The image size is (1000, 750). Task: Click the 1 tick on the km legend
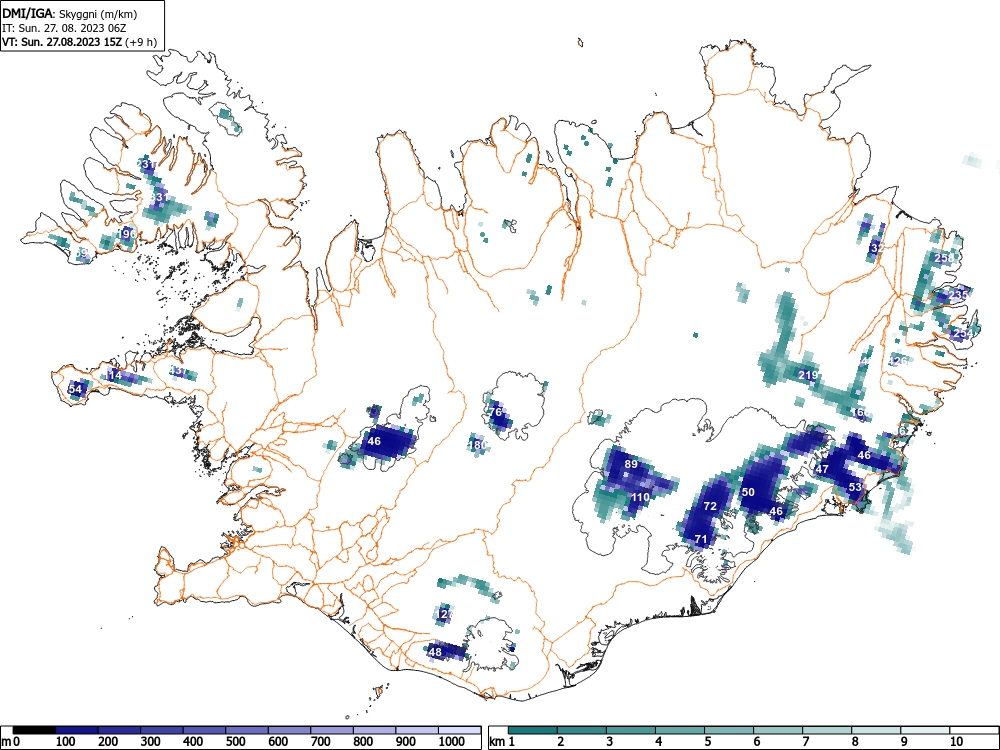511,742
